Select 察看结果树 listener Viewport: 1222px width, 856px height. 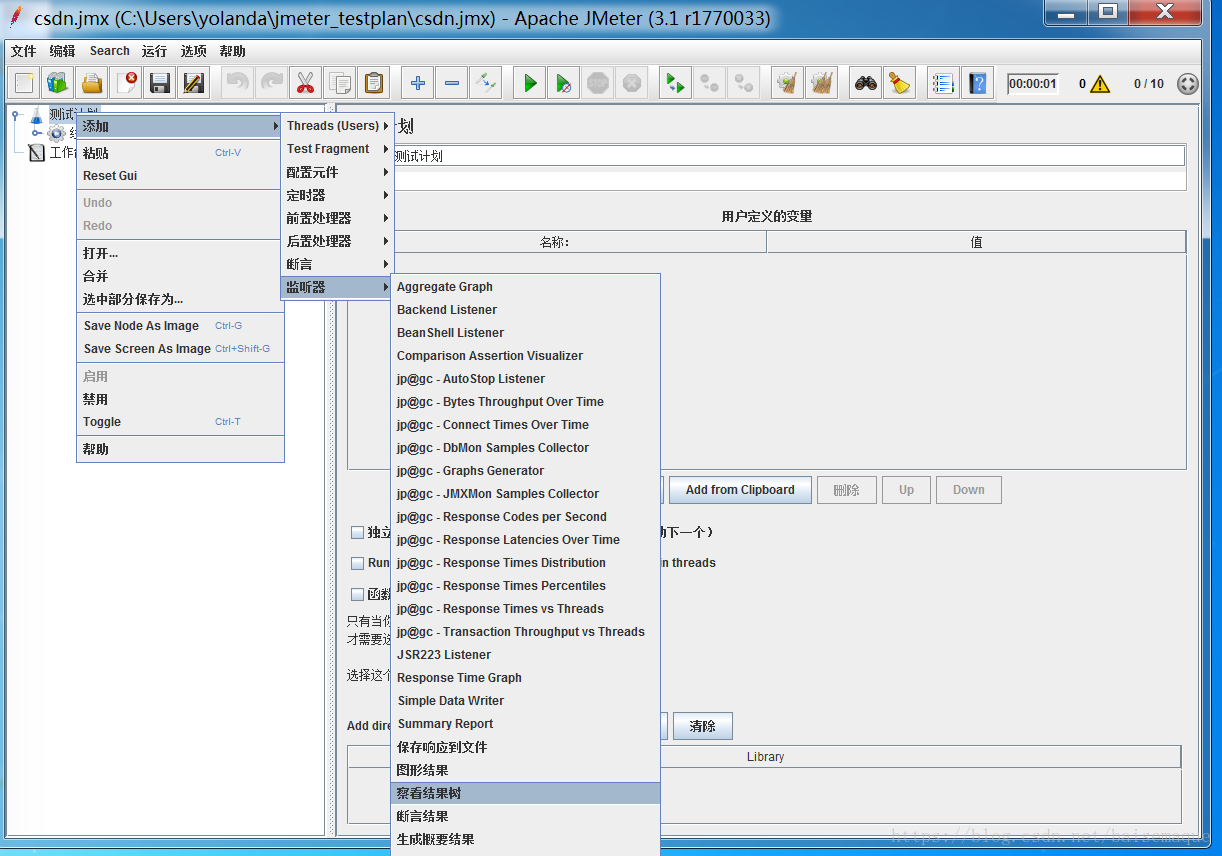(525, 793)
